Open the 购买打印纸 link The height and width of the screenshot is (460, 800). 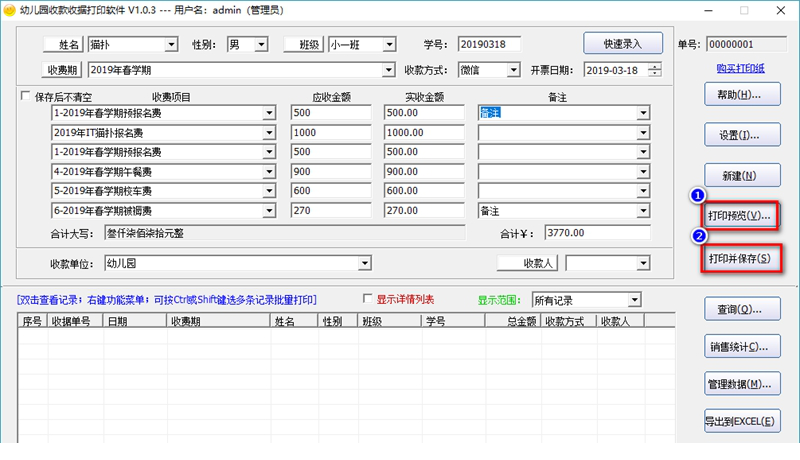[740, 68]
